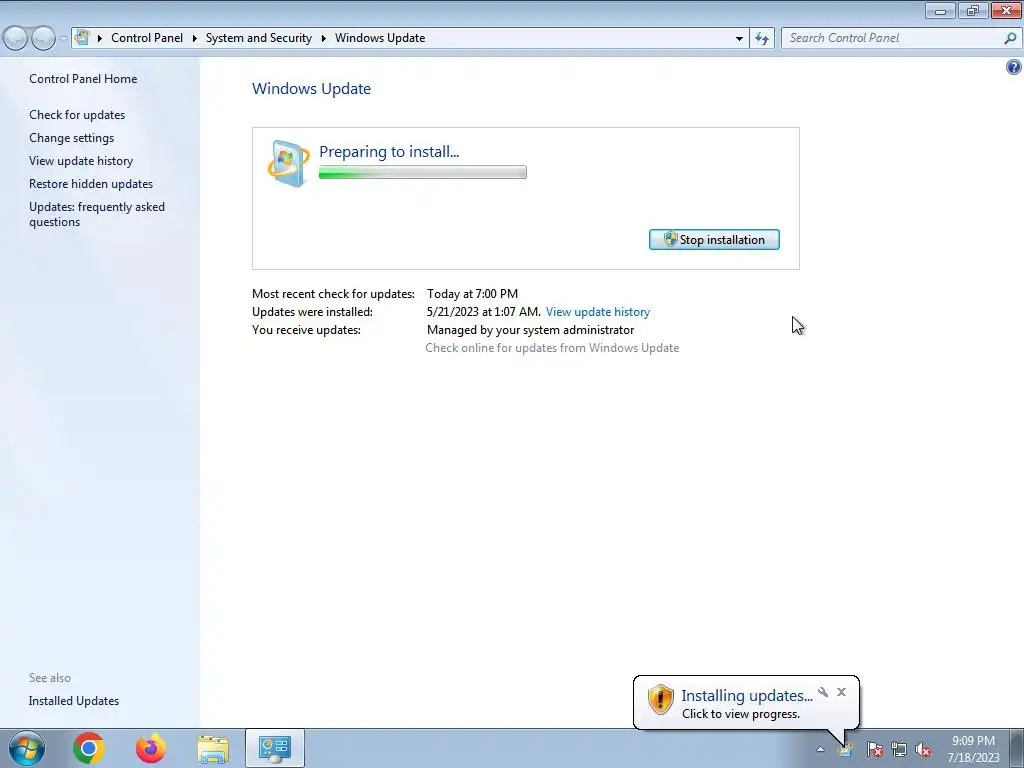Click Check for updates in sidebar

coord(77,115)
